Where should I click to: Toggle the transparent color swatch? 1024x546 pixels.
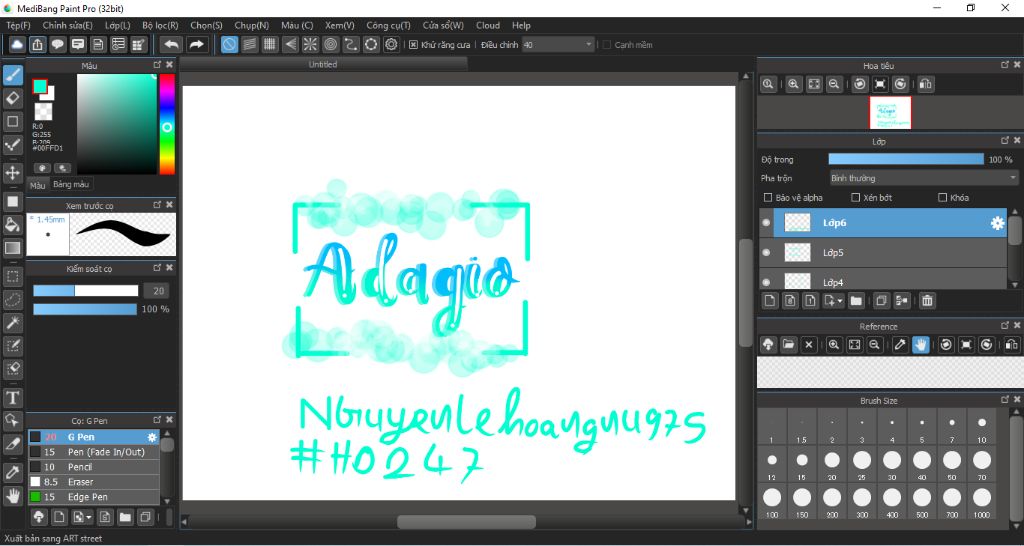pos(44,112)
